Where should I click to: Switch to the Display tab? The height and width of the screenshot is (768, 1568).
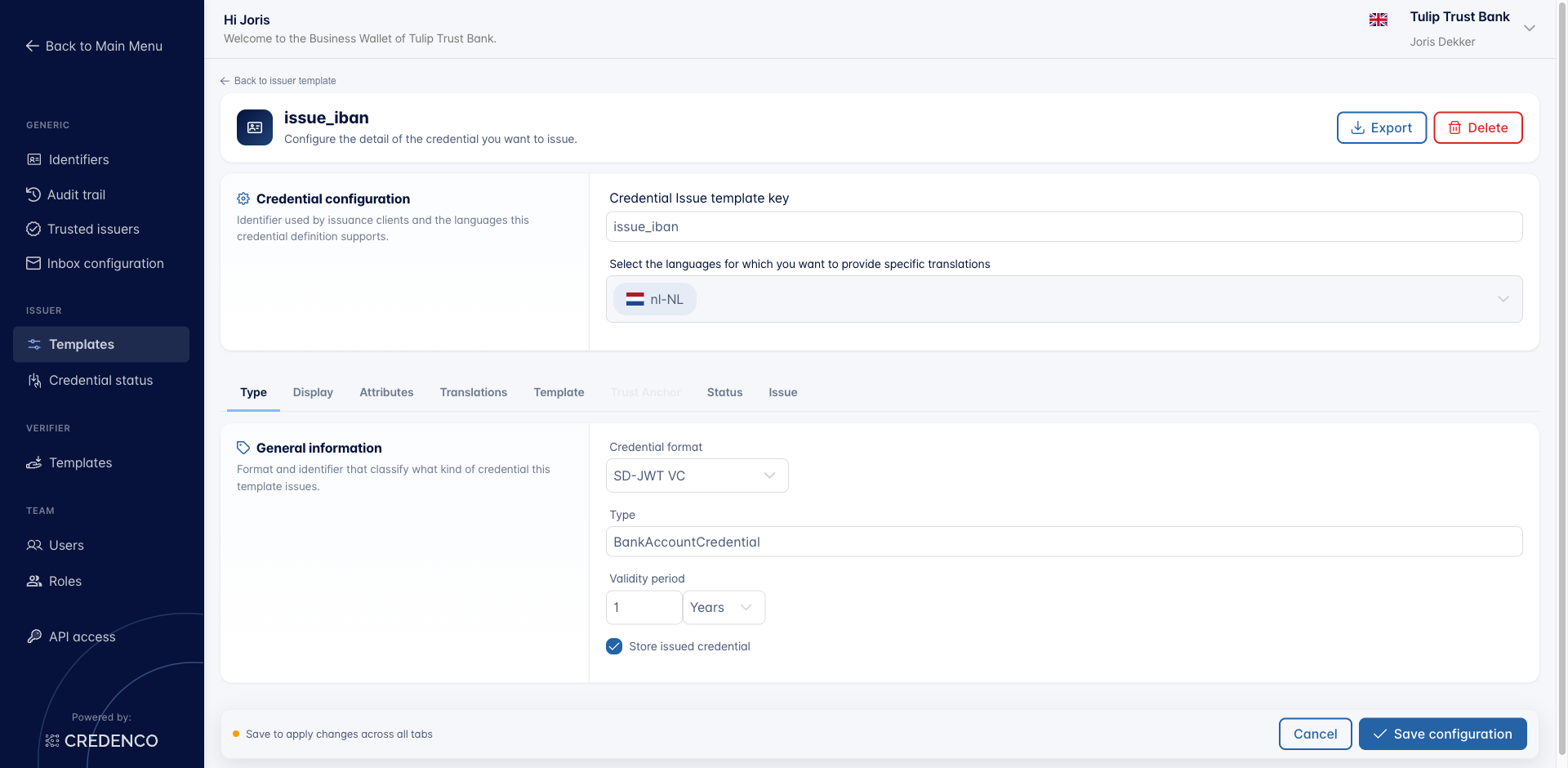[x=313, y=392]
